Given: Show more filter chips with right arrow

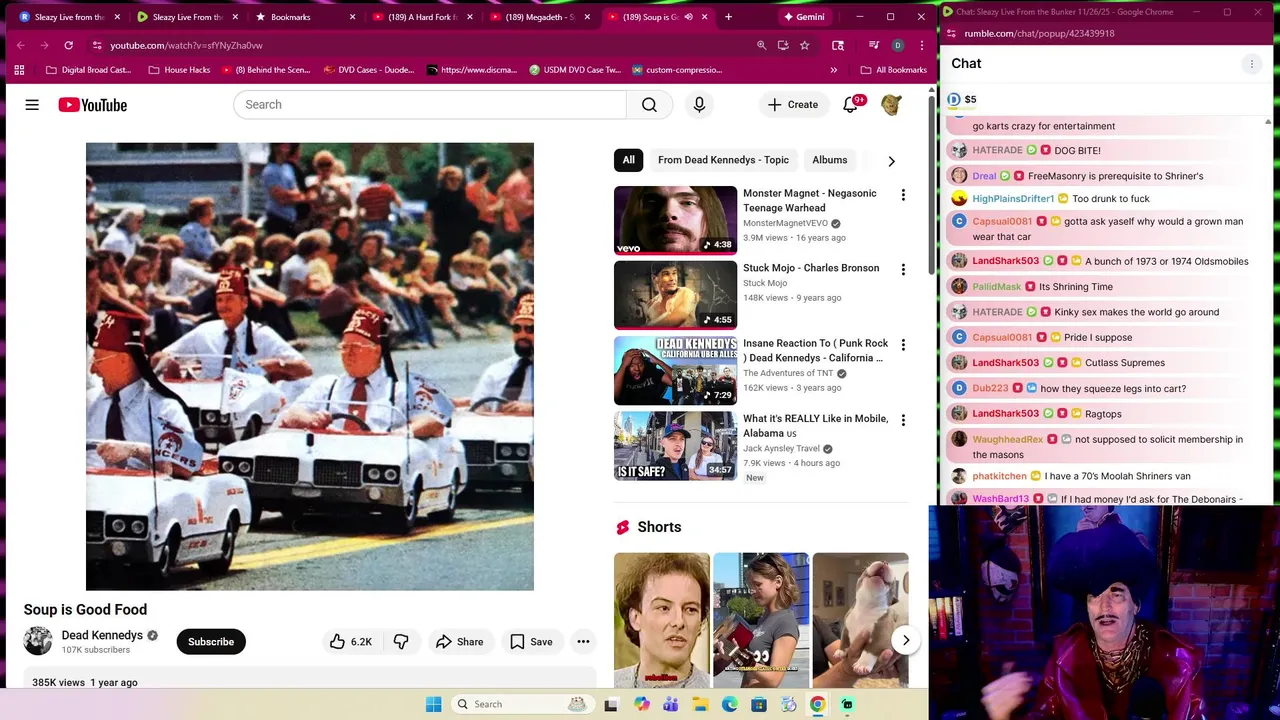Looking at the screenshot, I should (891, 161).
